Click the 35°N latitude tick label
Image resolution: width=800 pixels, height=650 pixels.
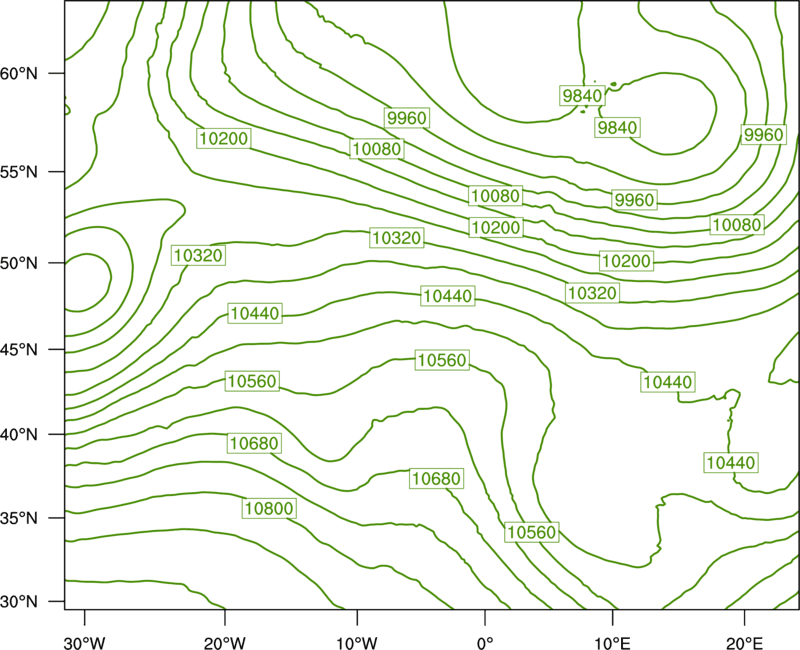point(19,518)
